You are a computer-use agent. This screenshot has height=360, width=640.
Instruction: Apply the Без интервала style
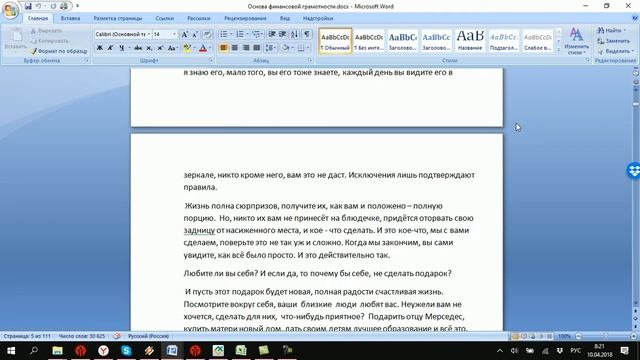click(369, 41)
